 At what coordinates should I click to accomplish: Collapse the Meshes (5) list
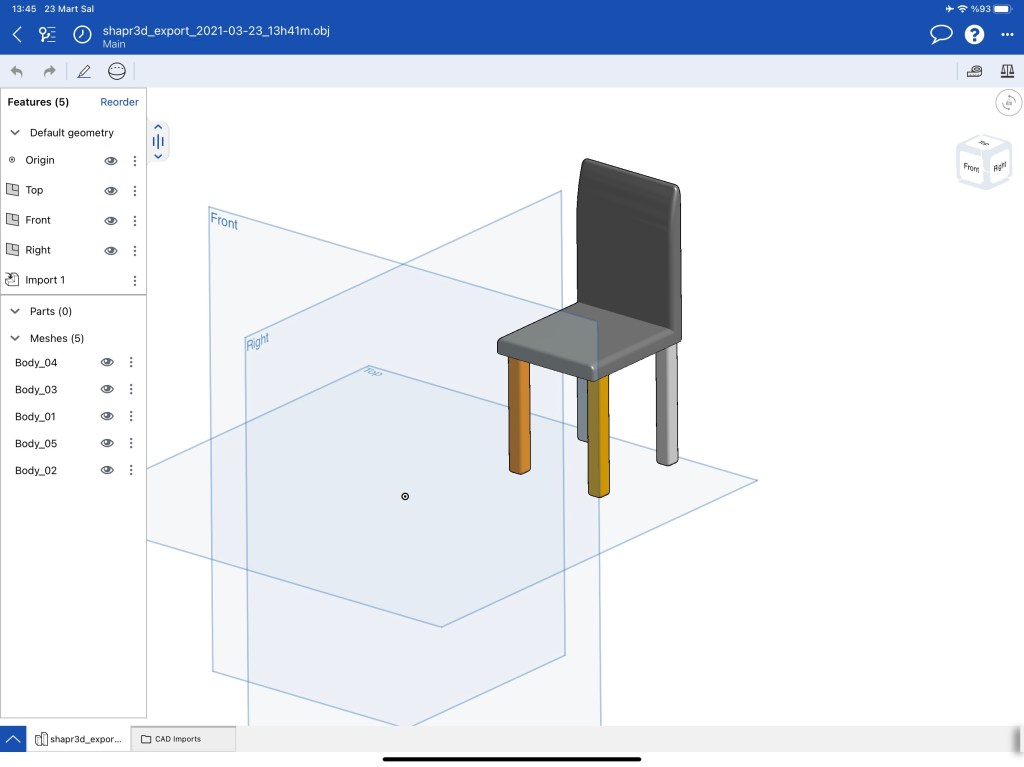click(x=15, y=338)
